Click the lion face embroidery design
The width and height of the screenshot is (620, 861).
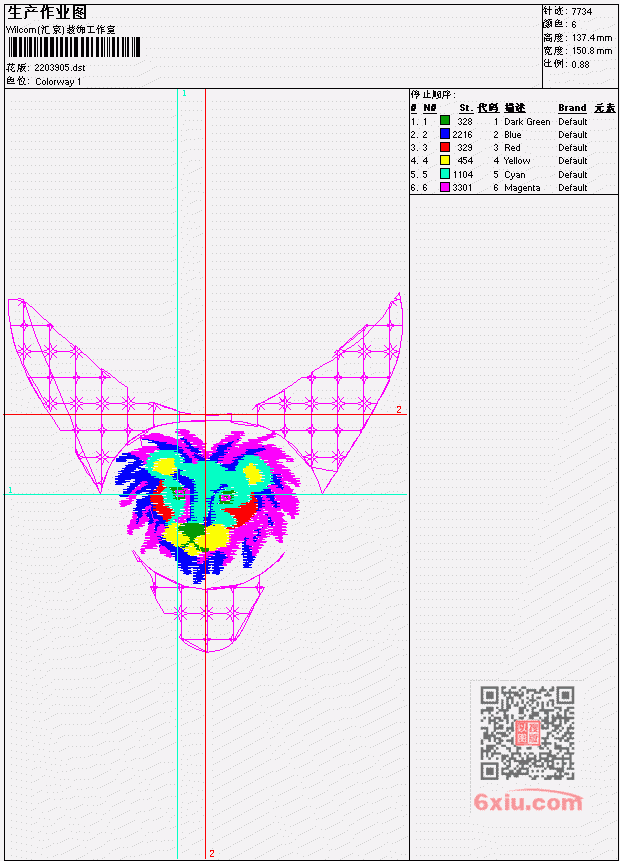(x=208, y=505)
